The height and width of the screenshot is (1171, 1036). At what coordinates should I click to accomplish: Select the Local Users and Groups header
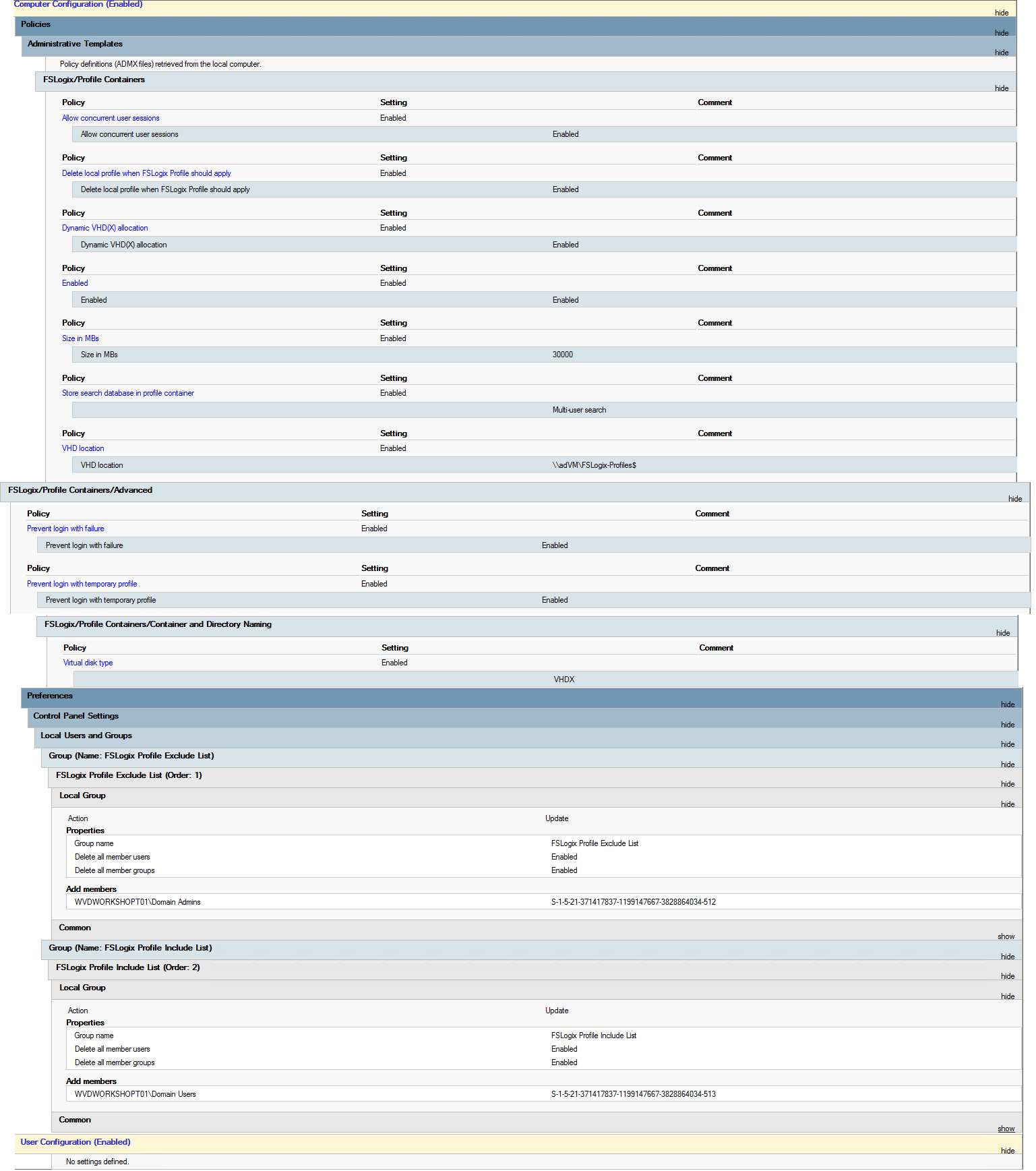click(86, 735)
